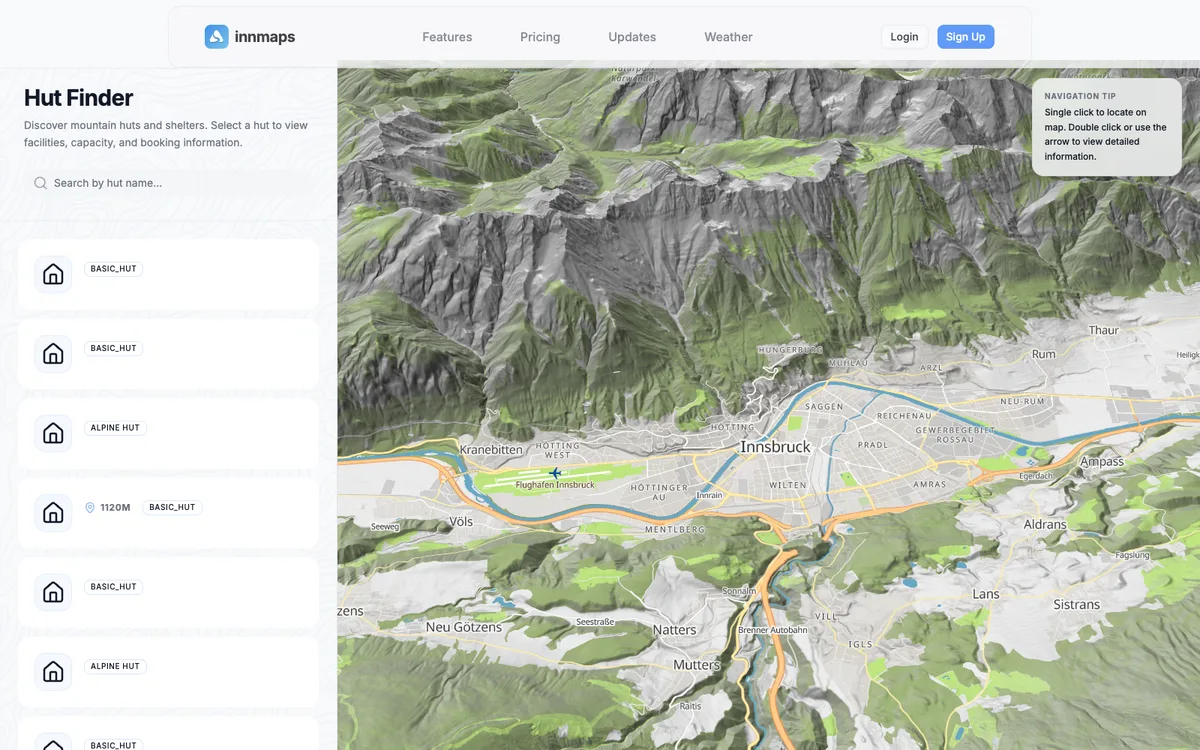Click the Neu Götzens map label
The height and width of the screenshot is (750, 1200).
click(462, 627)
